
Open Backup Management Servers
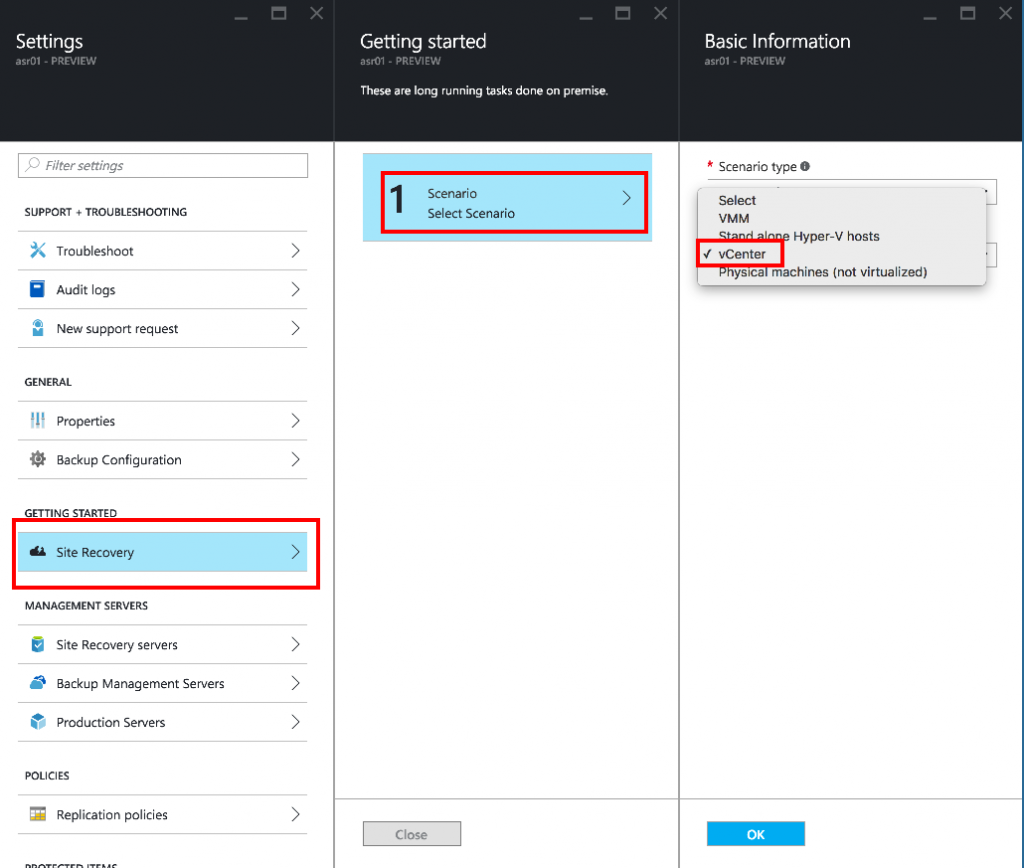click(x=163, y=683)
